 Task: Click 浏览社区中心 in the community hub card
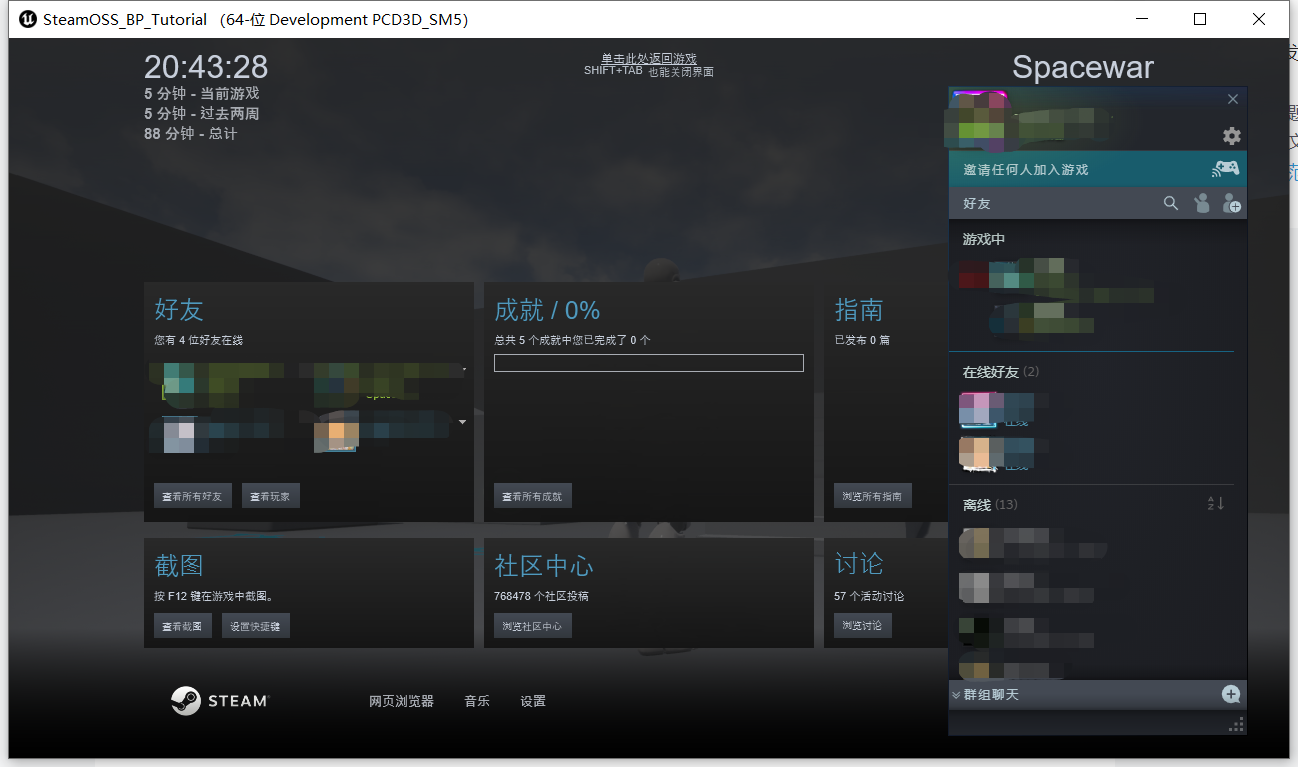point(532,625)
